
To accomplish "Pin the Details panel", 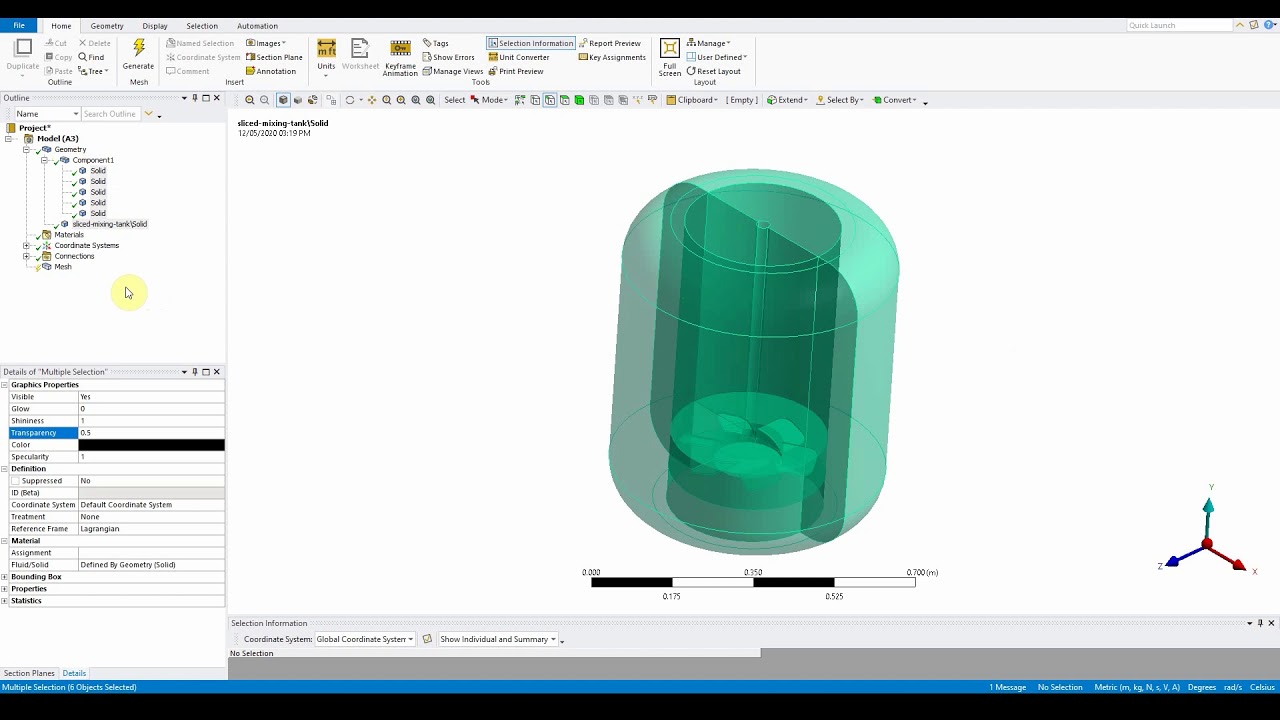I will click(x=195, y=372).
